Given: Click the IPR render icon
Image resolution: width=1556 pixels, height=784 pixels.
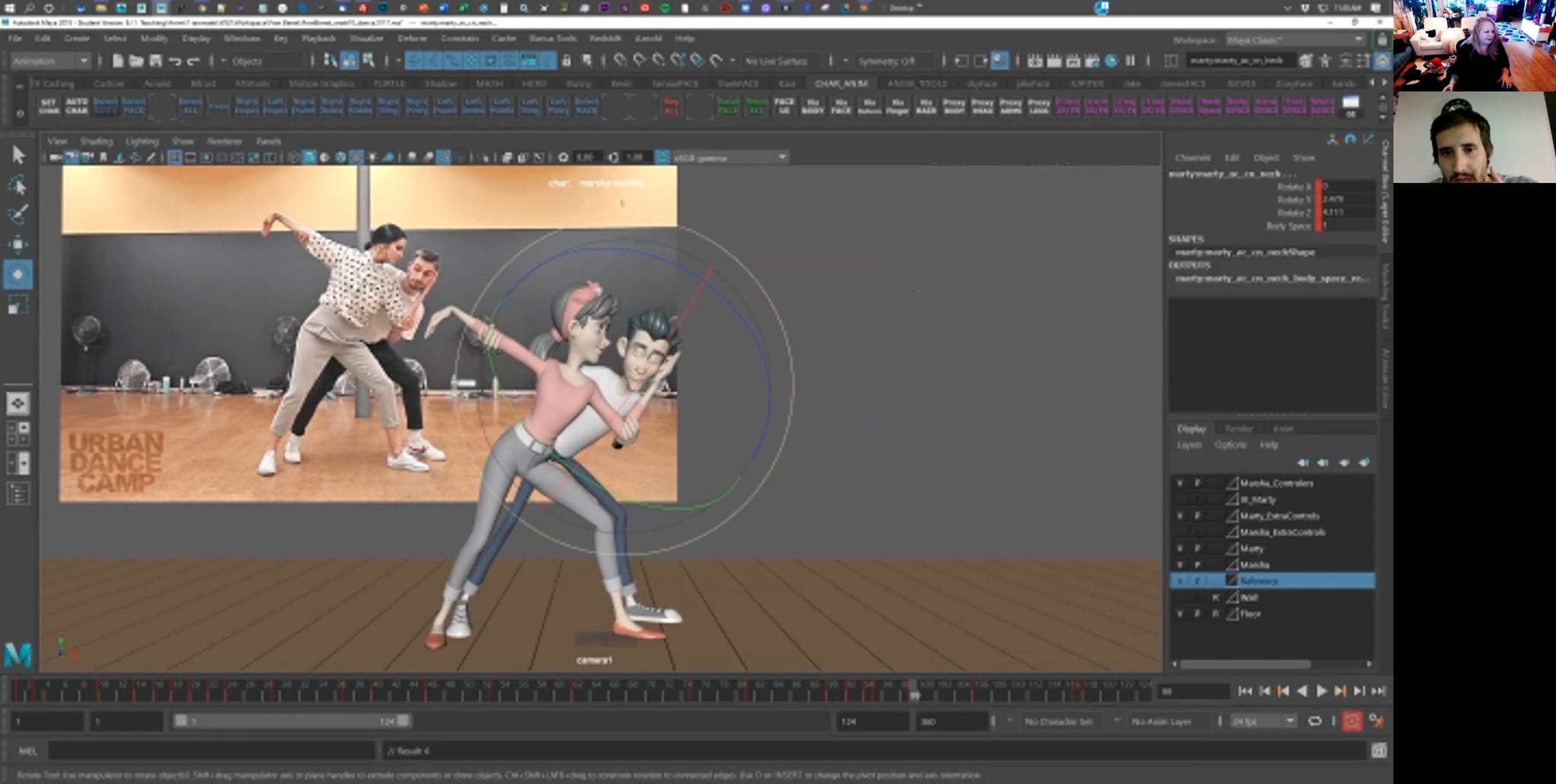Looking at the screenshot, I should pos(1073,61).
